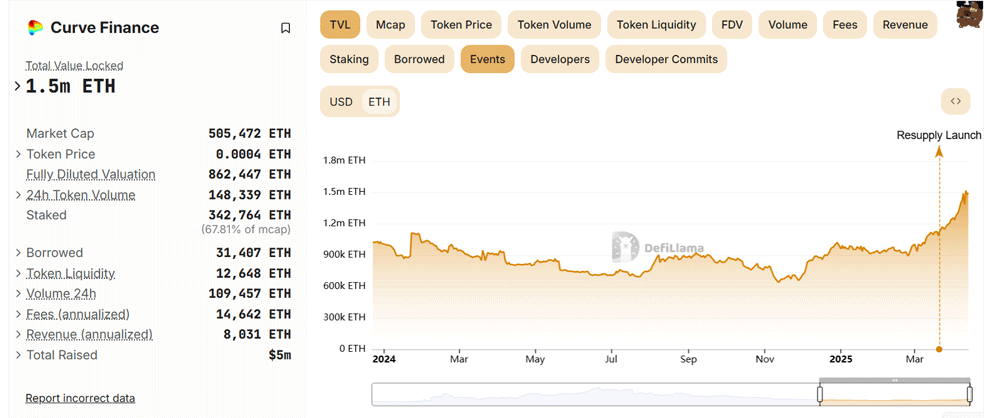Expand the Token Price row
The width and height of the screenshot is (984, 418).
coord(19,154)
